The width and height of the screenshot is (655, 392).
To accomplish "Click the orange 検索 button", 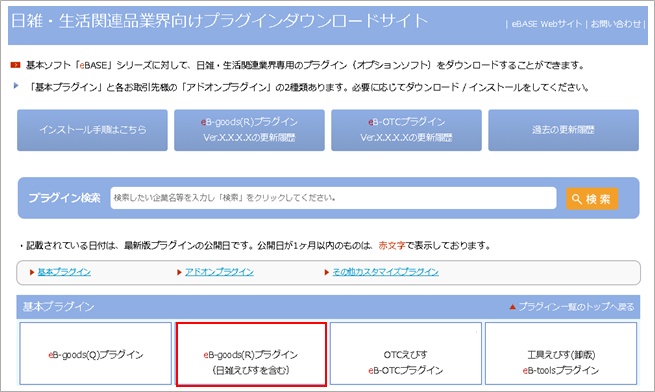I will tap(592, 199).
